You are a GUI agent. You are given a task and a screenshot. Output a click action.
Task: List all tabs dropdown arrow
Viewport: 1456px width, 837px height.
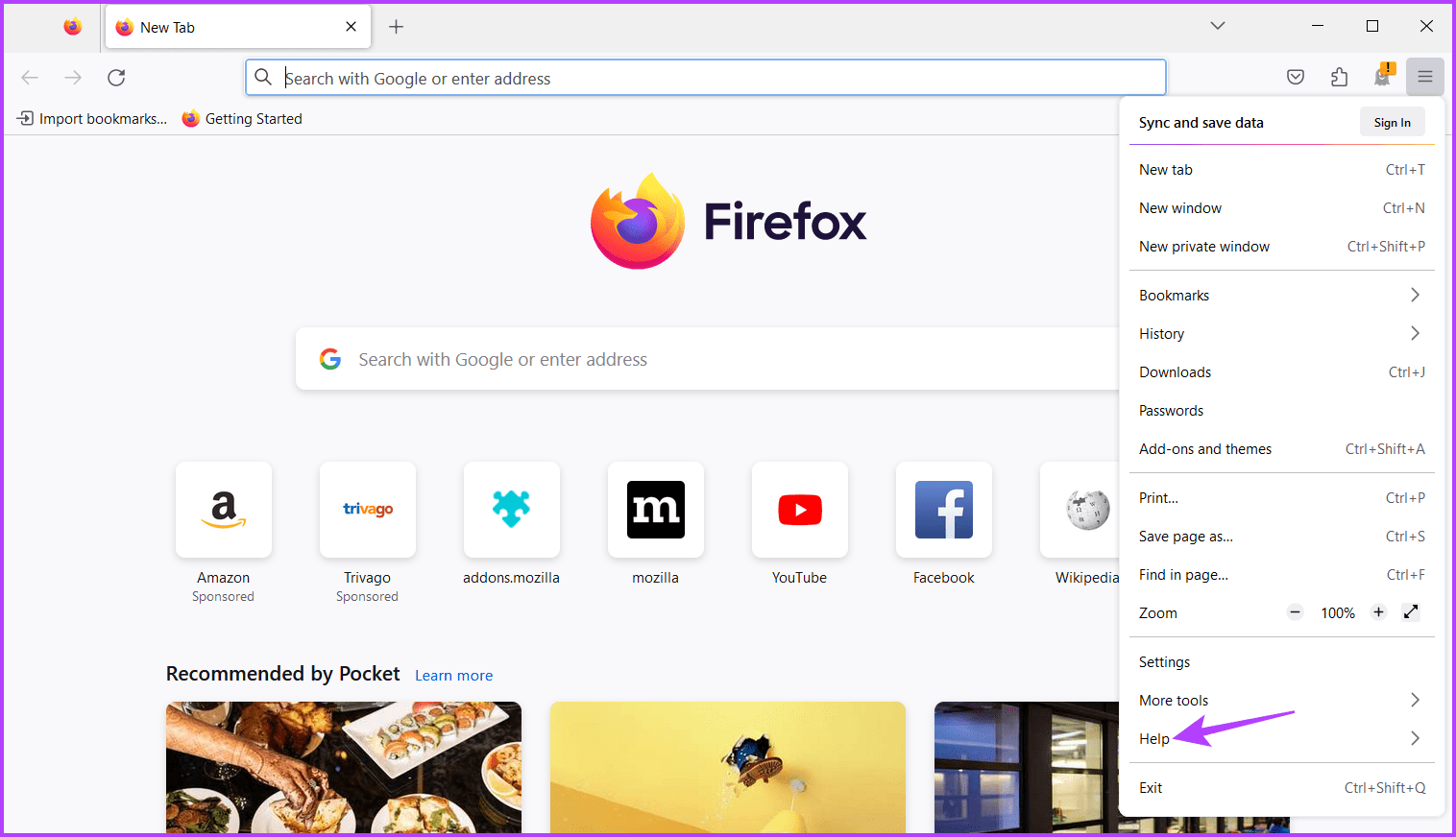tap(1218, 26)
